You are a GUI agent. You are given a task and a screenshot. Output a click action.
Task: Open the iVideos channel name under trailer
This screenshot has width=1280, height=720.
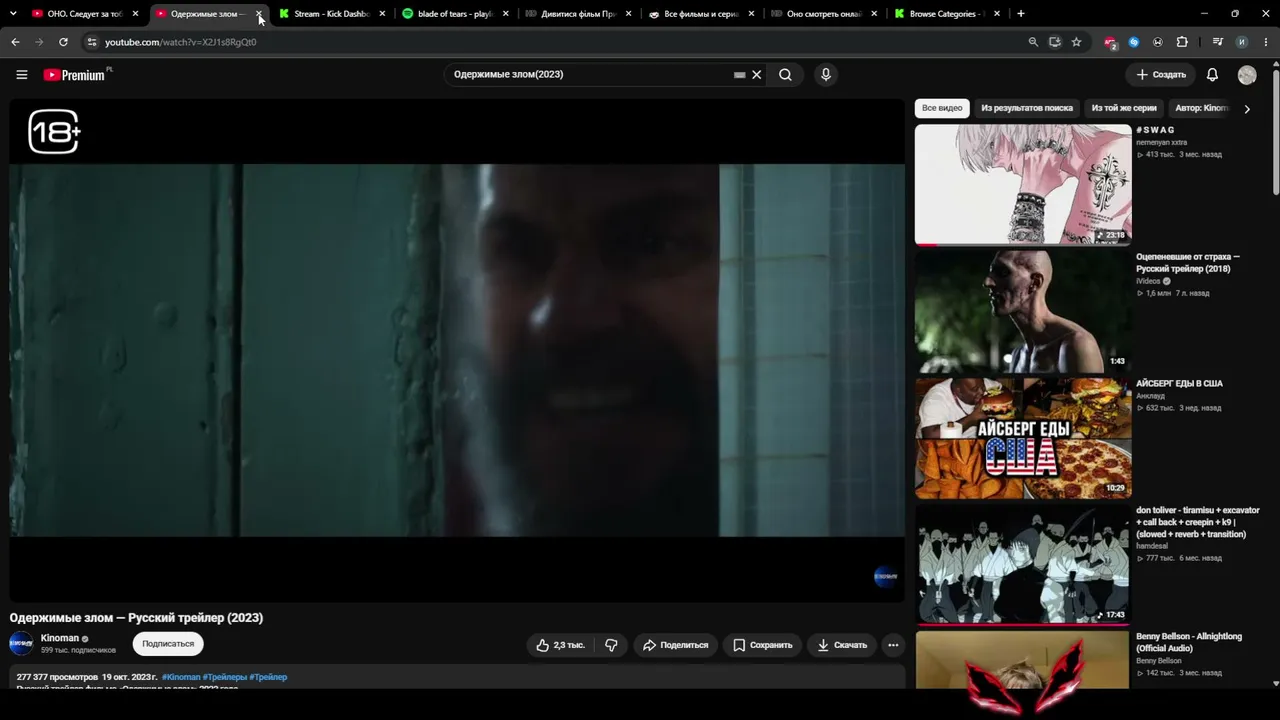[x=1148, y=281]
